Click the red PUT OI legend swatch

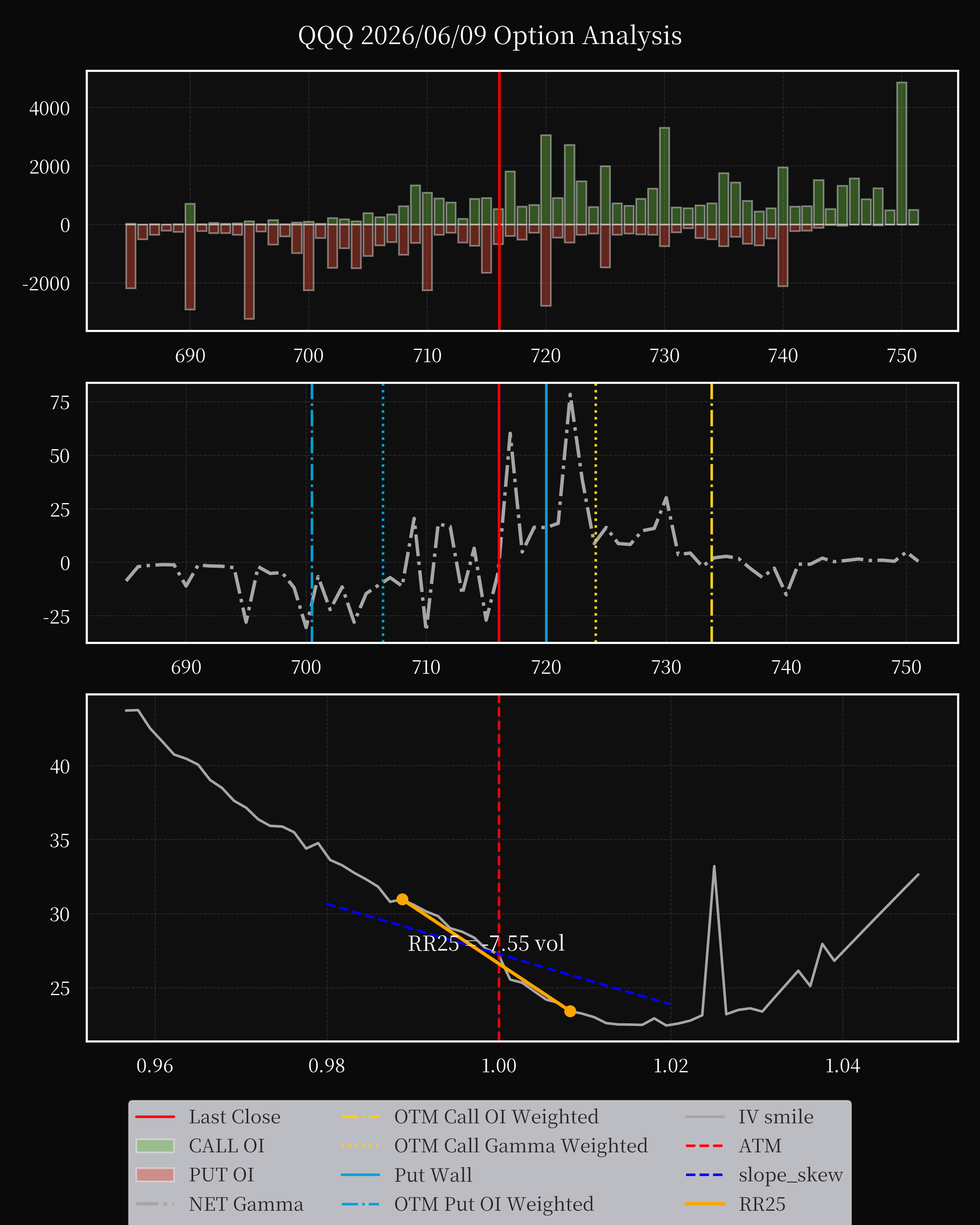(x=155, y=1175)
